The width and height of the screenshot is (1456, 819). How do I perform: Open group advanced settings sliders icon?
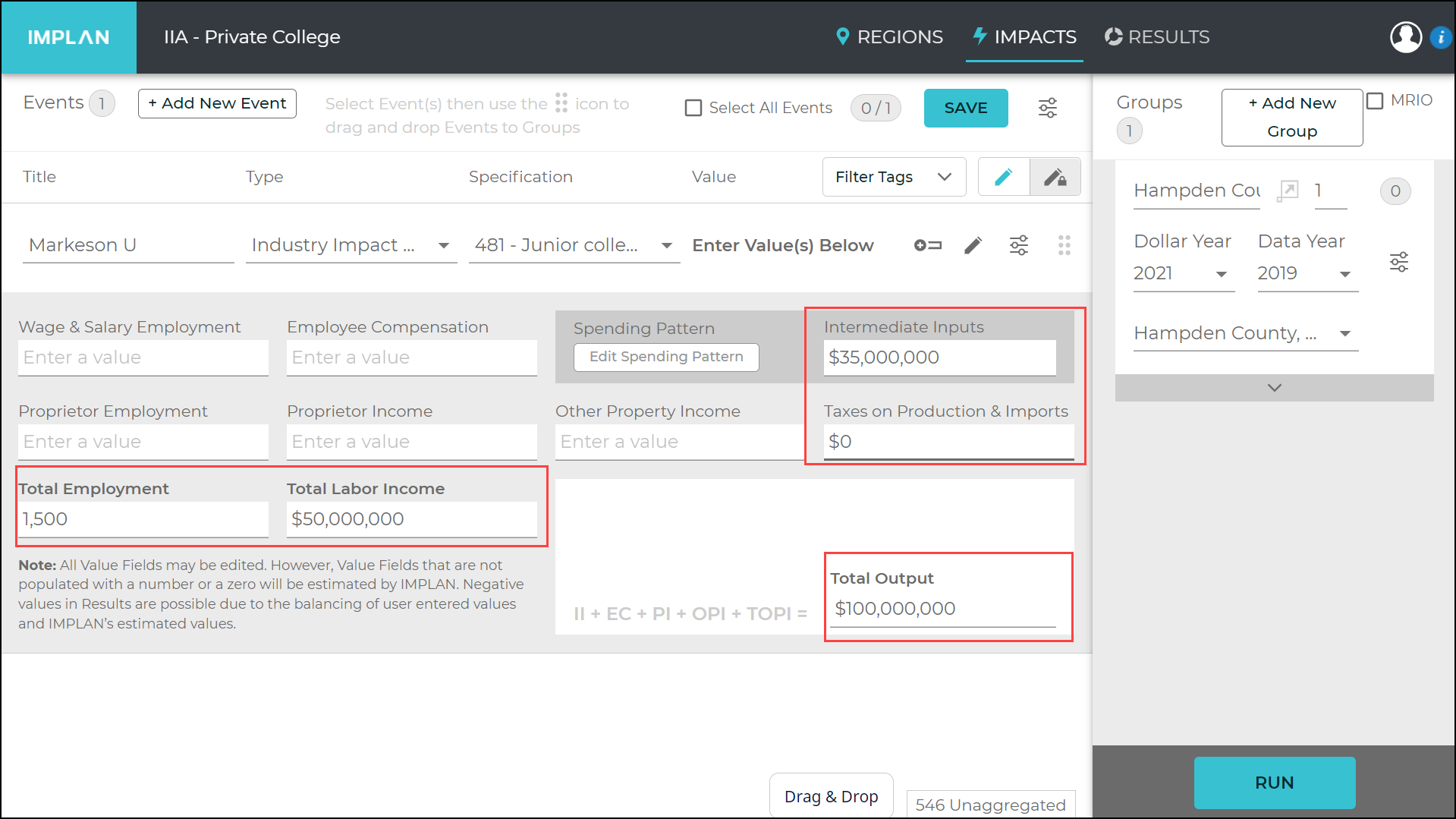1398,262
